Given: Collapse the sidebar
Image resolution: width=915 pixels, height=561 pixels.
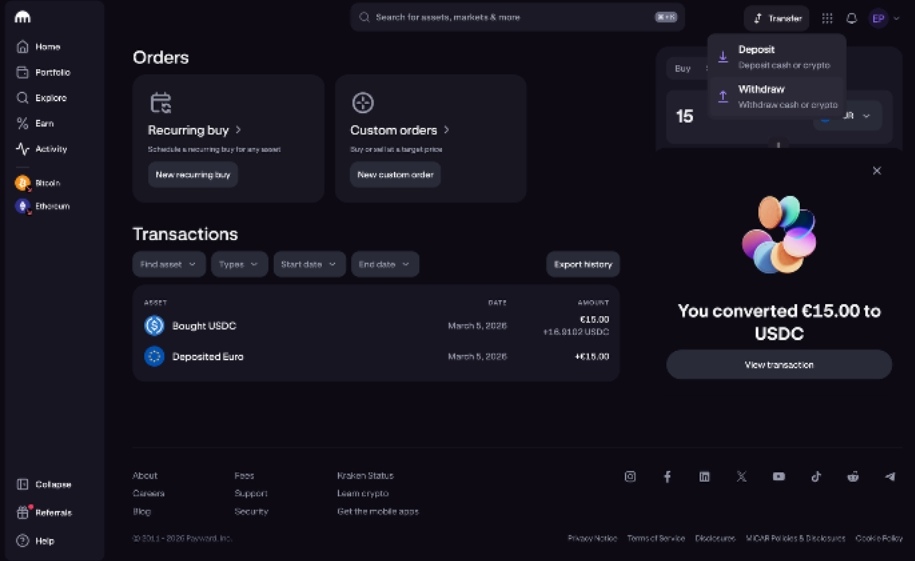Looking at the screenshot, I should (x=44, y=484).
